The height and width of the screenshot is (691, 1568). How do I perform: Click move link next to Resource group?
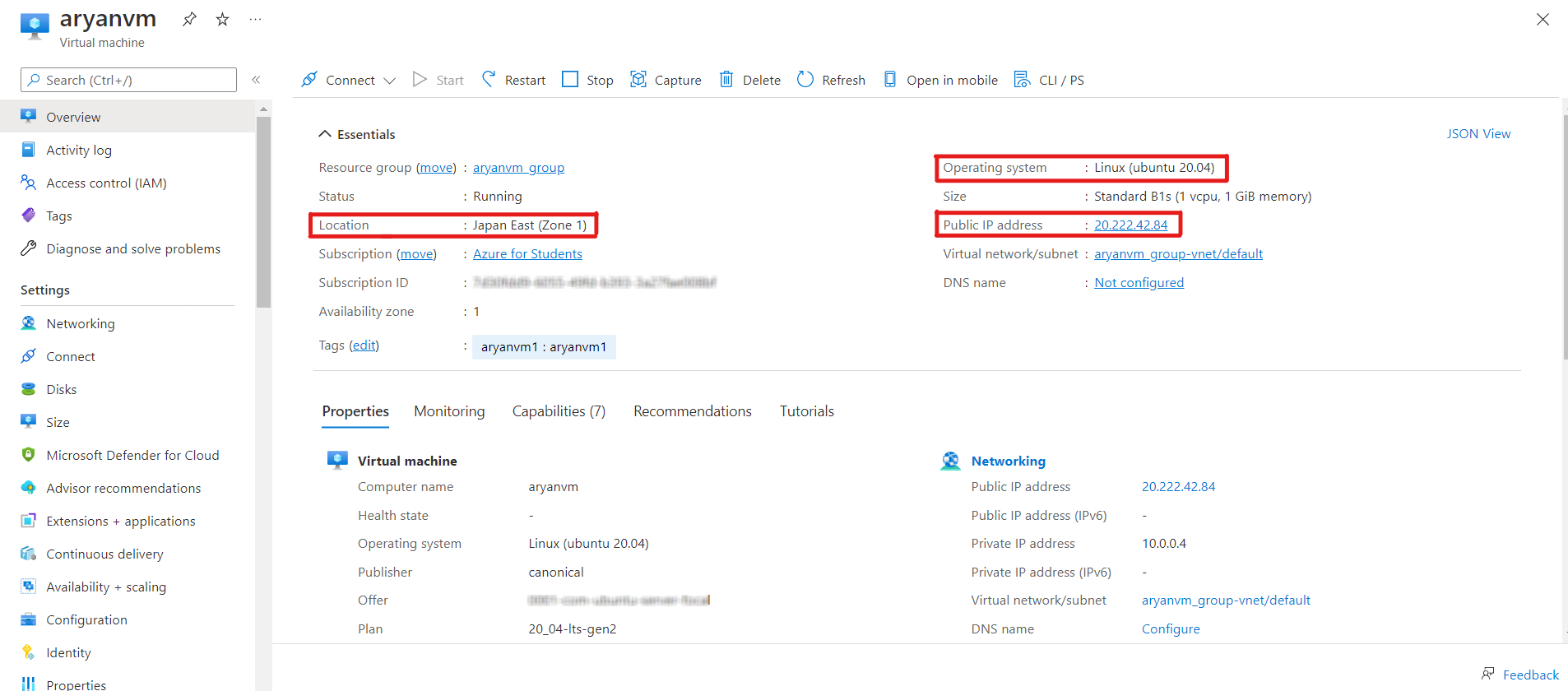tap(436, 168)
